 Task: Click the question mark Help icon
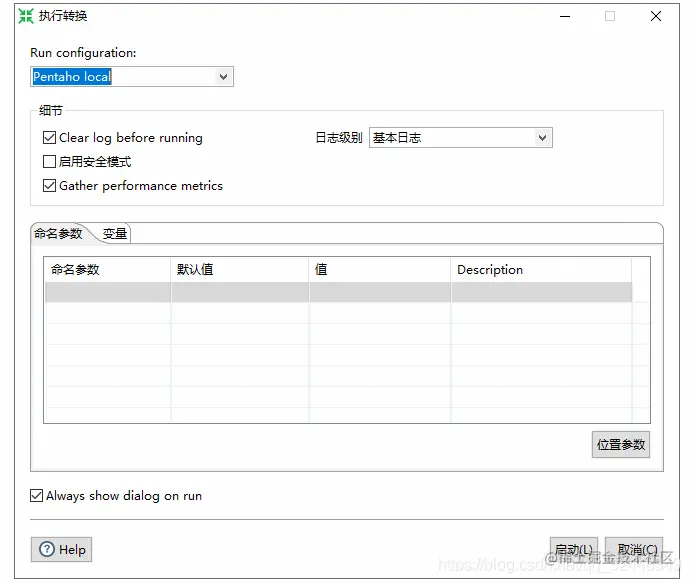(x=47, y=549)
